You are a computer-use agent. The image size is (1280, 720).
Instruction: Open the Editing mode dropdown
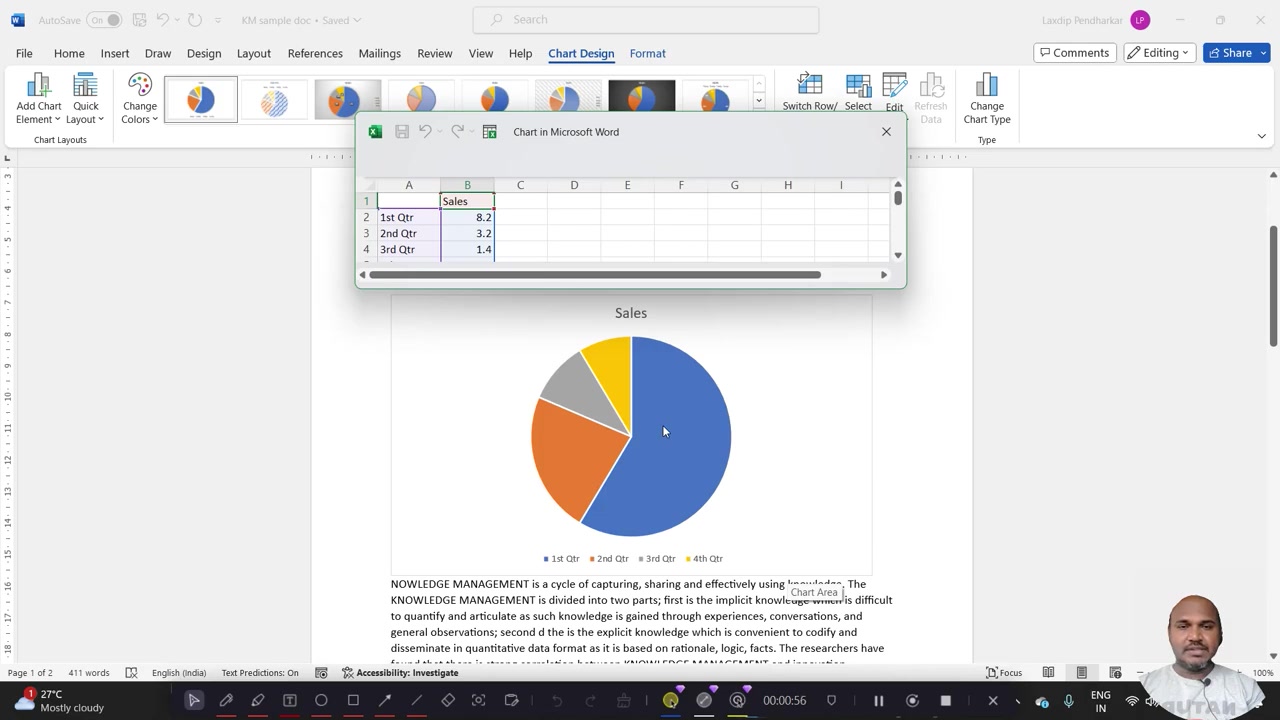pyautogui.click(x=1159, y=52)
